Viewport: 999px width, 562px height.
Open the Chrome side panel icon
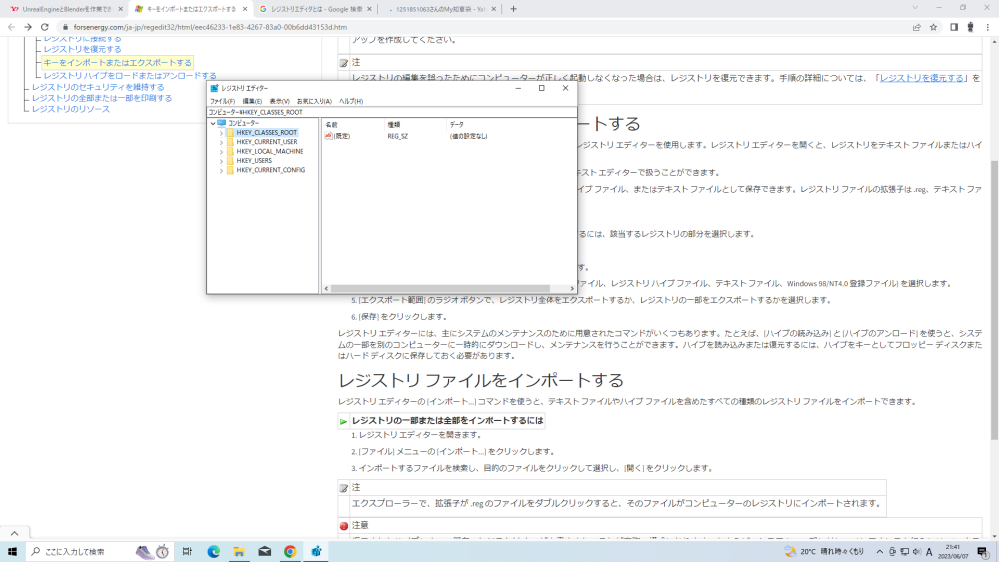(954, 27)
